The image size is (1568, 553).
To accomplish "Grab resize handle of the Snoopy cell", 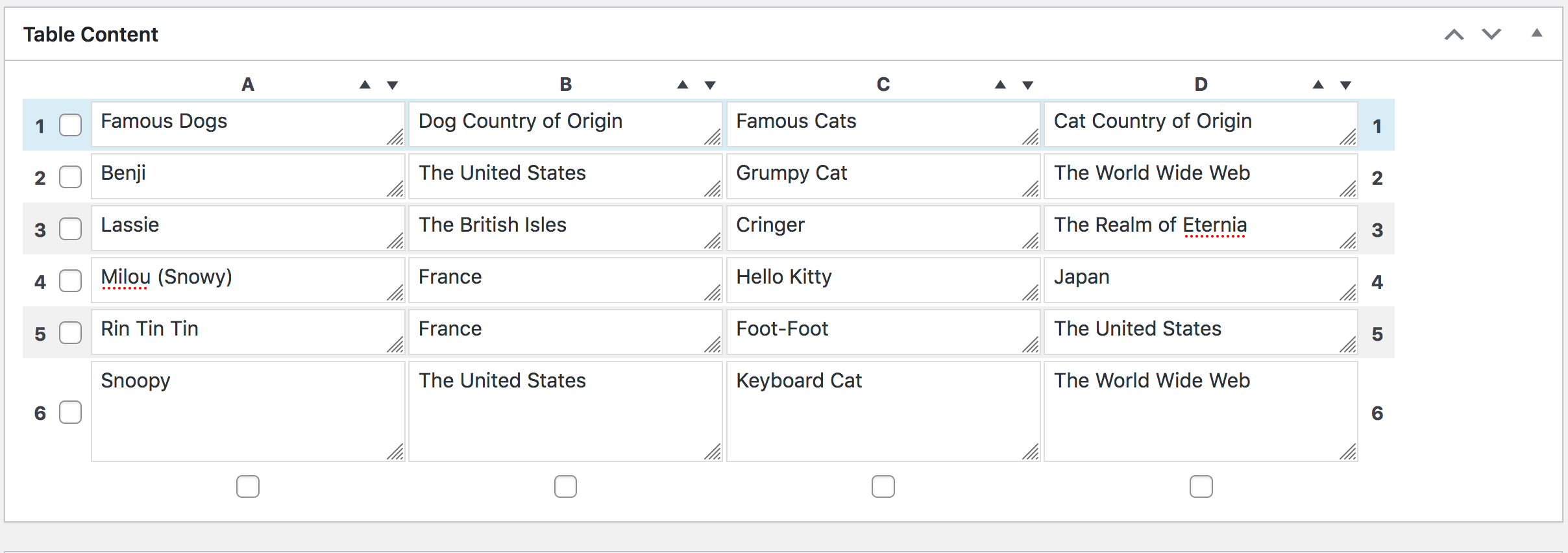I will 396,452.
